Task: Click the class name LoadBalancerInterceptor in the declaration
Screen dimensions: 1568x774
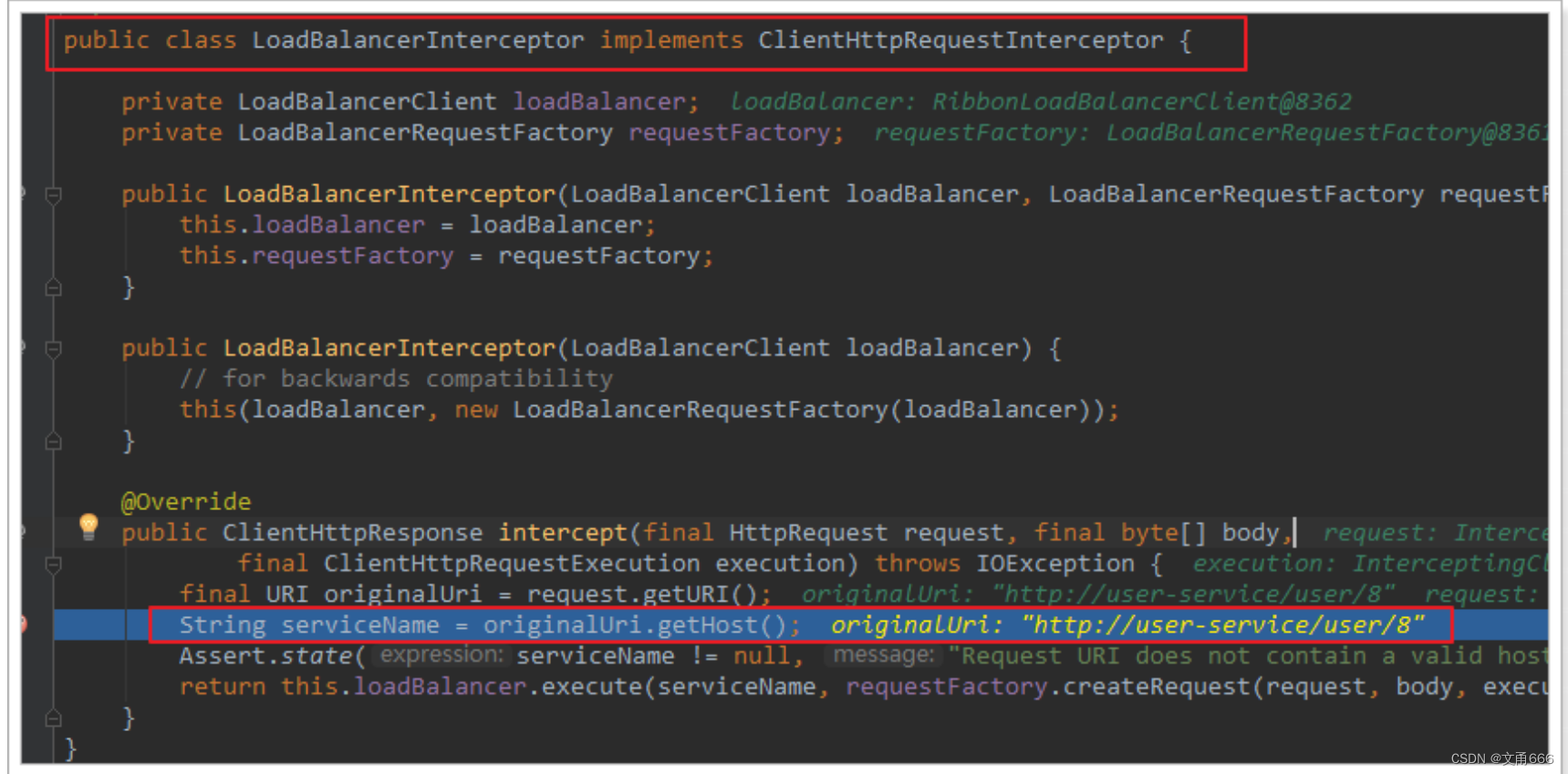Action: [x=418, y=40]
